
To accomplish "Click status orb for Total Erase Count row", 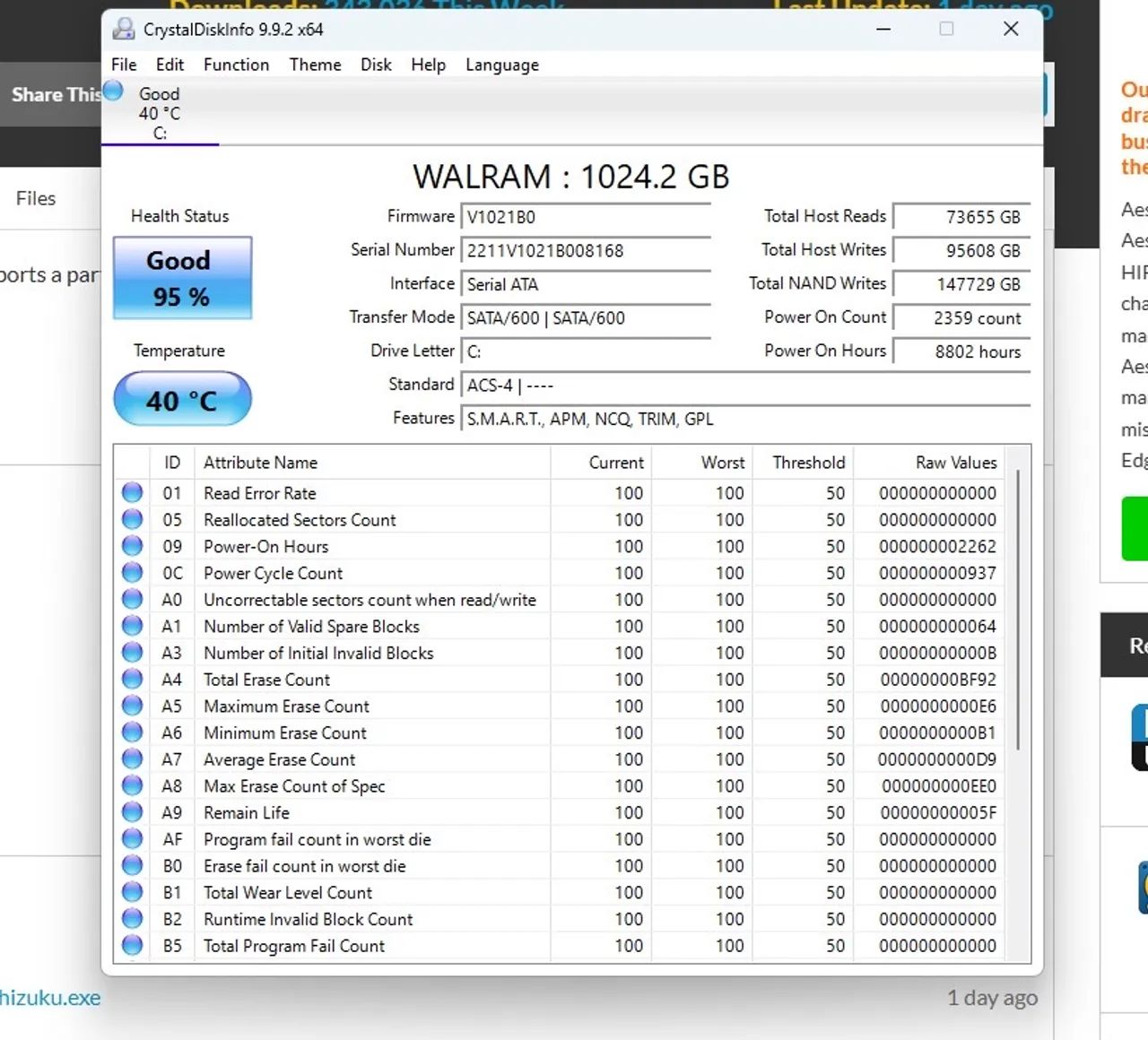I will [132, 679].
